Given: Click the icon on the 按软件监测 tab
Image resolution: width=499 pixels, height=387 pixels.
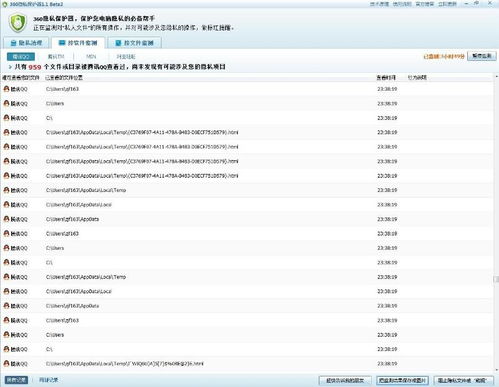Looking at the screenshot, I should pos(62,43).
